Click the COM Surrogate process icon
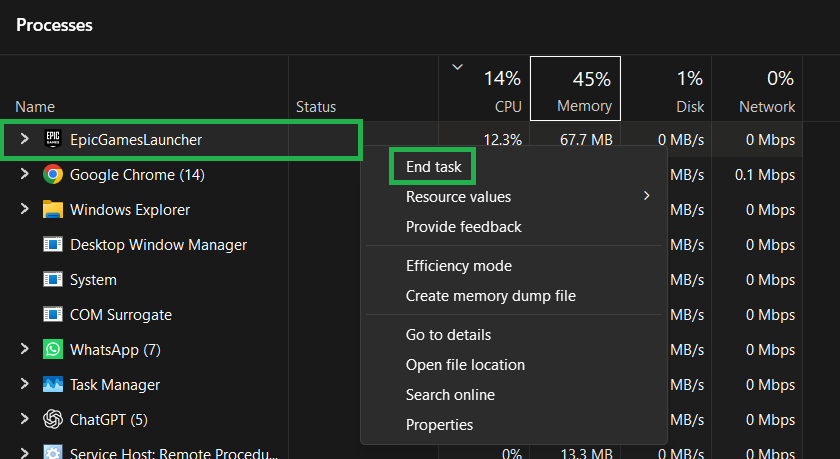Screen dimensions: 840x459 pyautogui.click(x=53, y=315)
